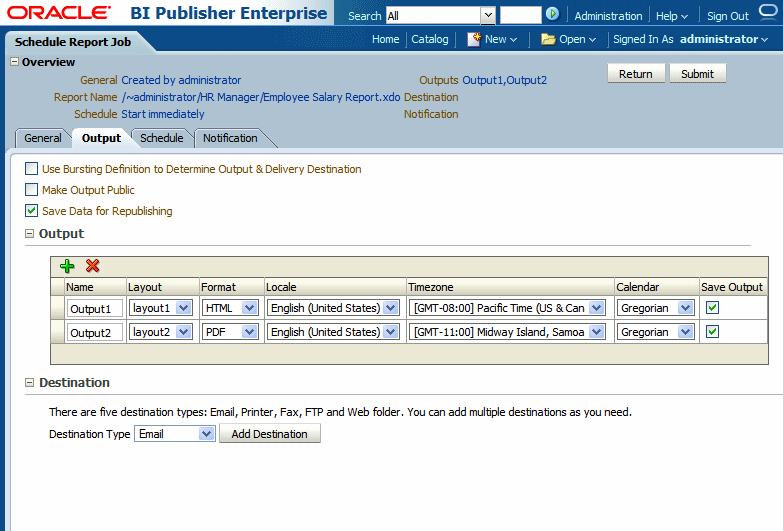Click the New document star icon
Screen dimensions: 783x531
tap(474, 39)
